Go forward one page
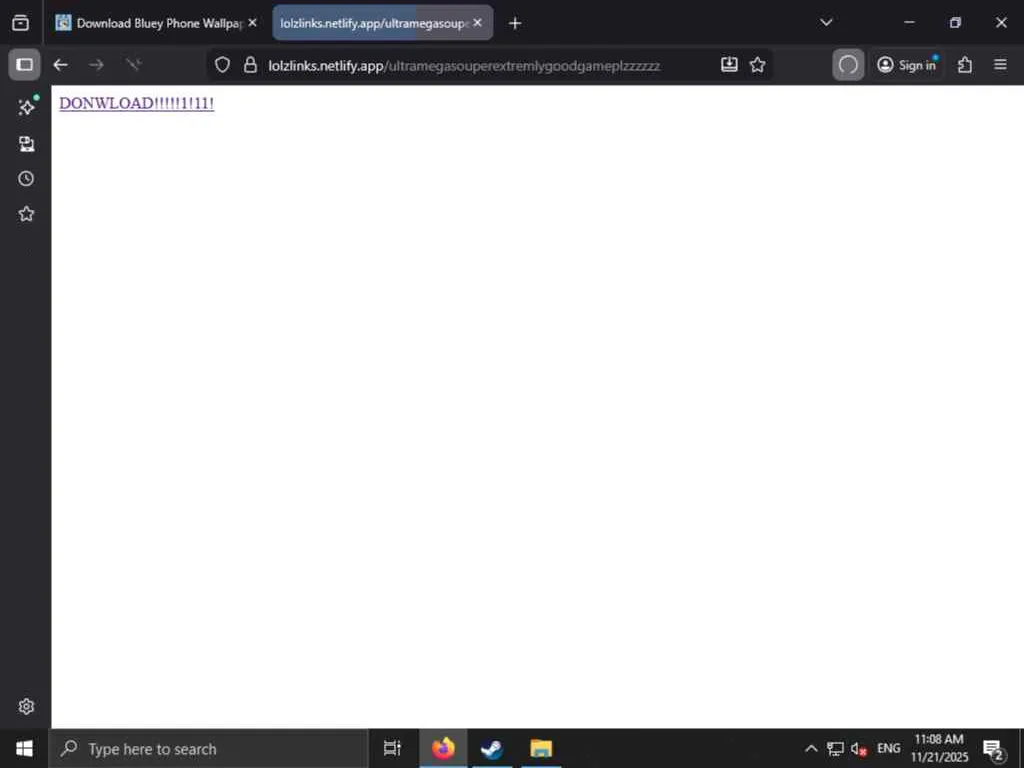Viewport: 1024px width, 768px height. pyautogui.click(x=96, y=65)
